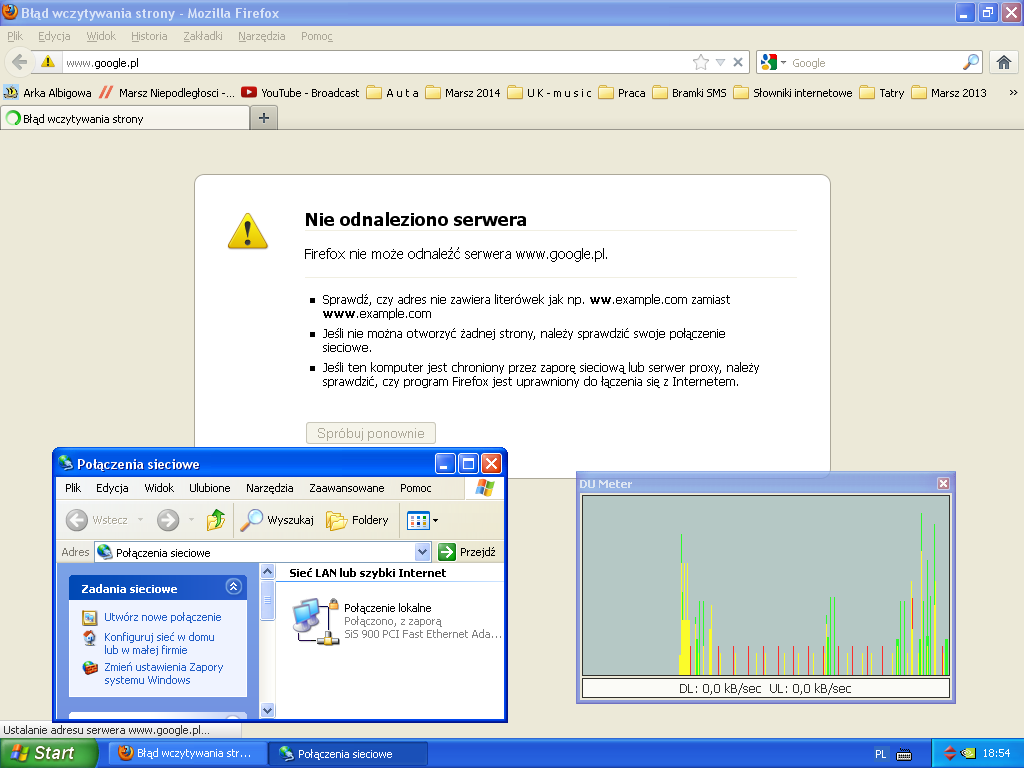Open the Firefox Zakładki menu
1024x768 pixels.
(x=202, y=36)
